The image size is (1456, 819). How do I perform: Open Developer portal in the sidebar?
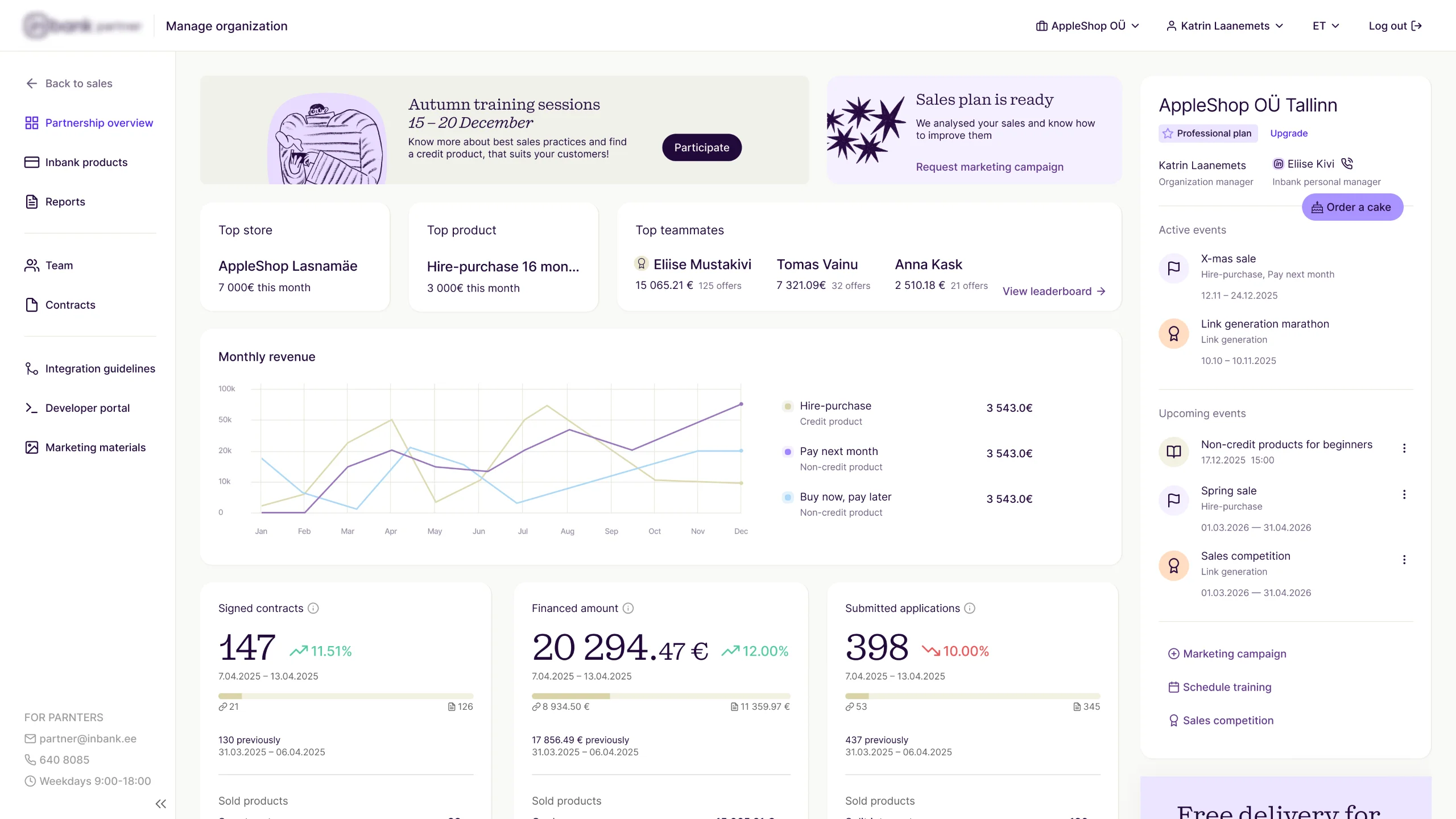77,408
